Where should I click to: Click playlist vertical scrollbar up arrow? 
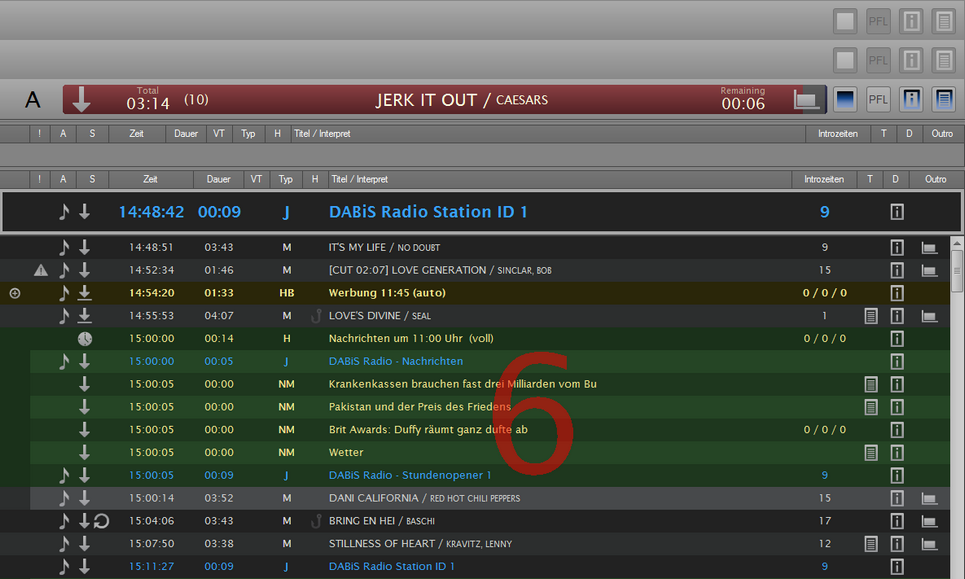click(x=957, y=244)
